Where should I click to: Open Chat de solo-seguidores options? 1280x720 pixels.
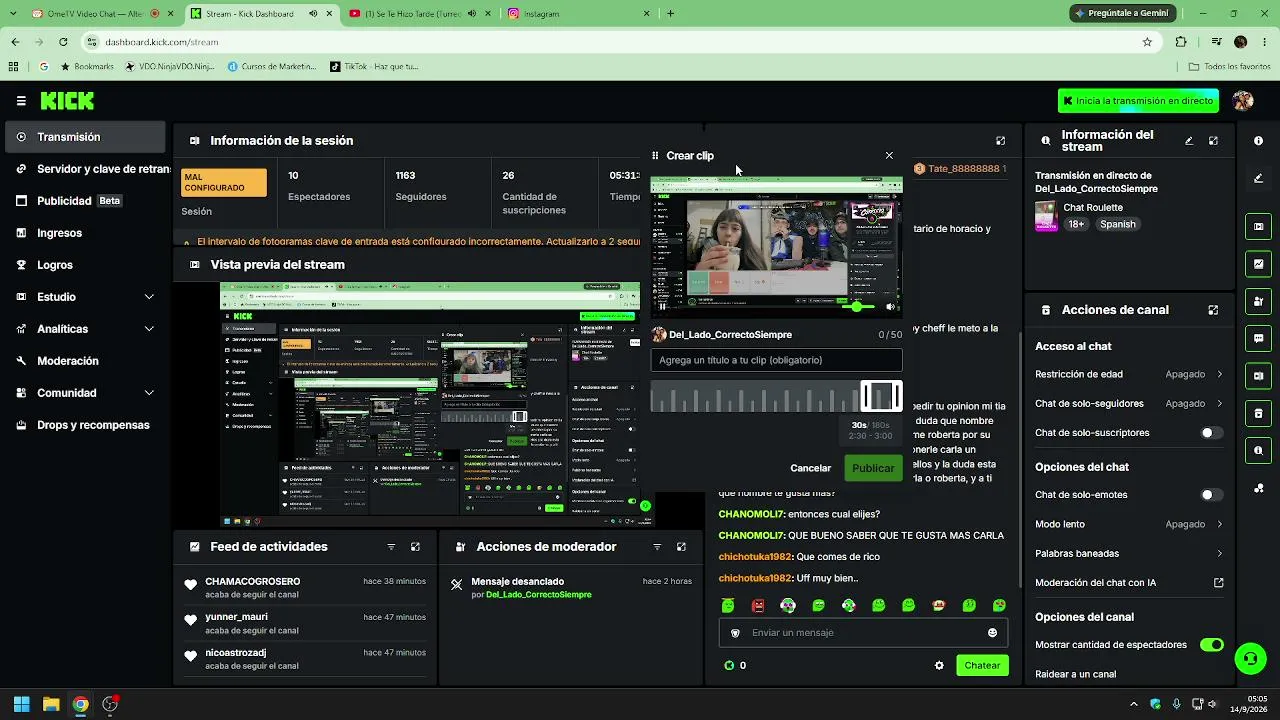(x=1129, y=404)
